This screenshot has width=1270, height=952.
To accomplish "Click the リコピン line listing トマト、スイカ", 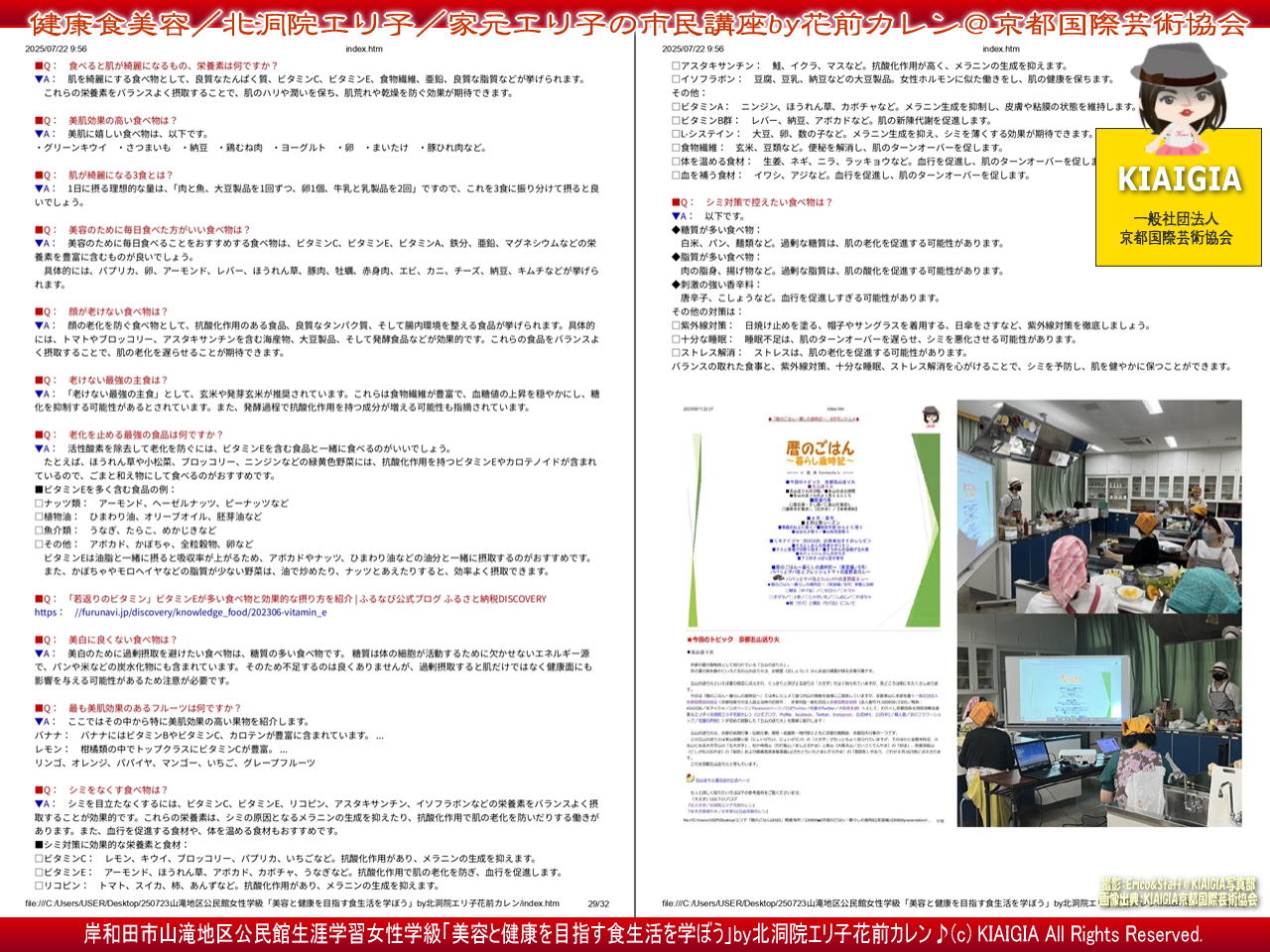I will click(237, 887).
